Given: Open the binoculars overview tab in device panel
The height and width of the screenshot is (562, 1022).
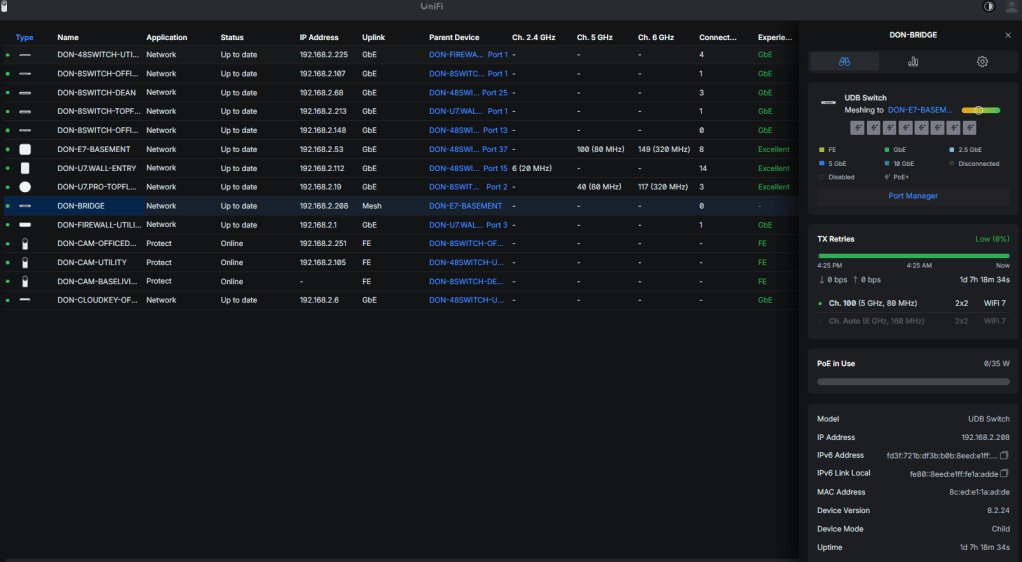Looking at the screenshot, I should point(845,62).
